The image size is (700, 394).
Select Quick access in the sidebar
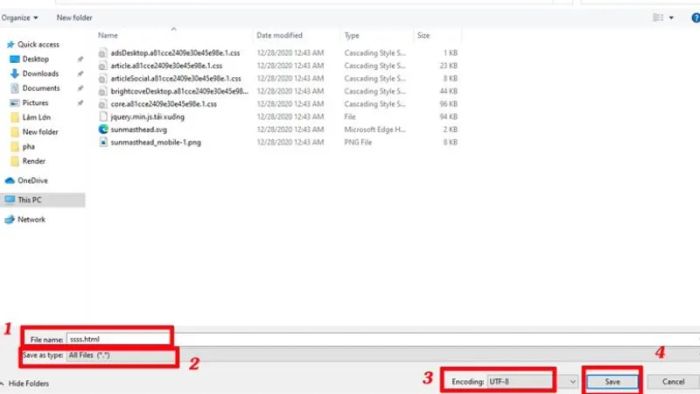(x=38, y=45)
